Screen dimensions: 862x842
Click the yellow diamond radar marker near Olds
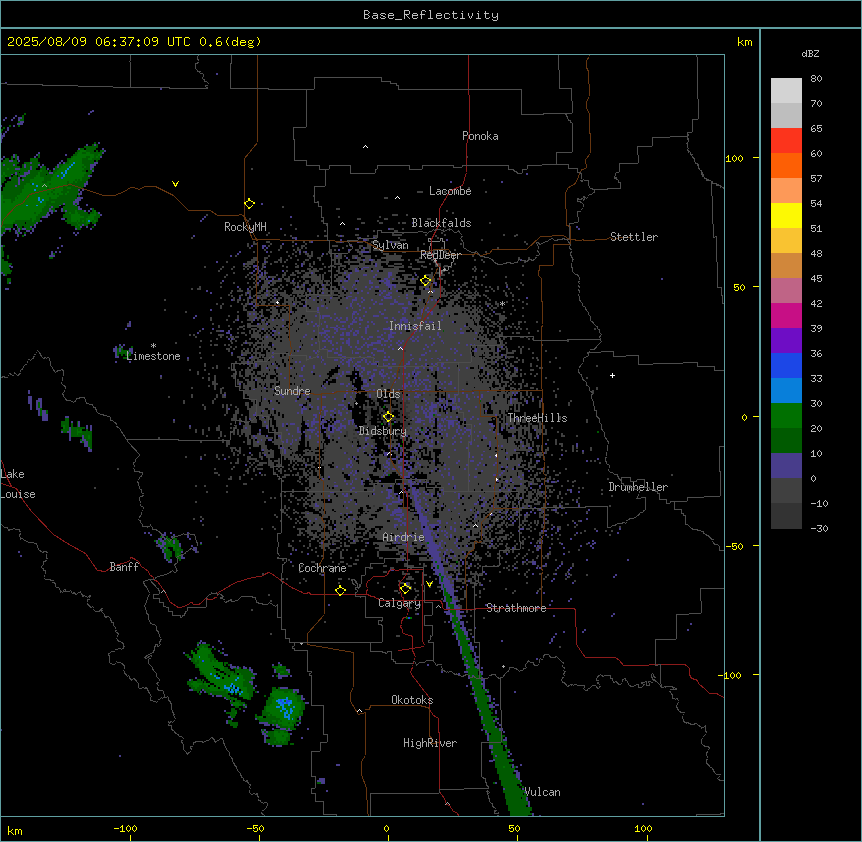click(x=388, y=417)
